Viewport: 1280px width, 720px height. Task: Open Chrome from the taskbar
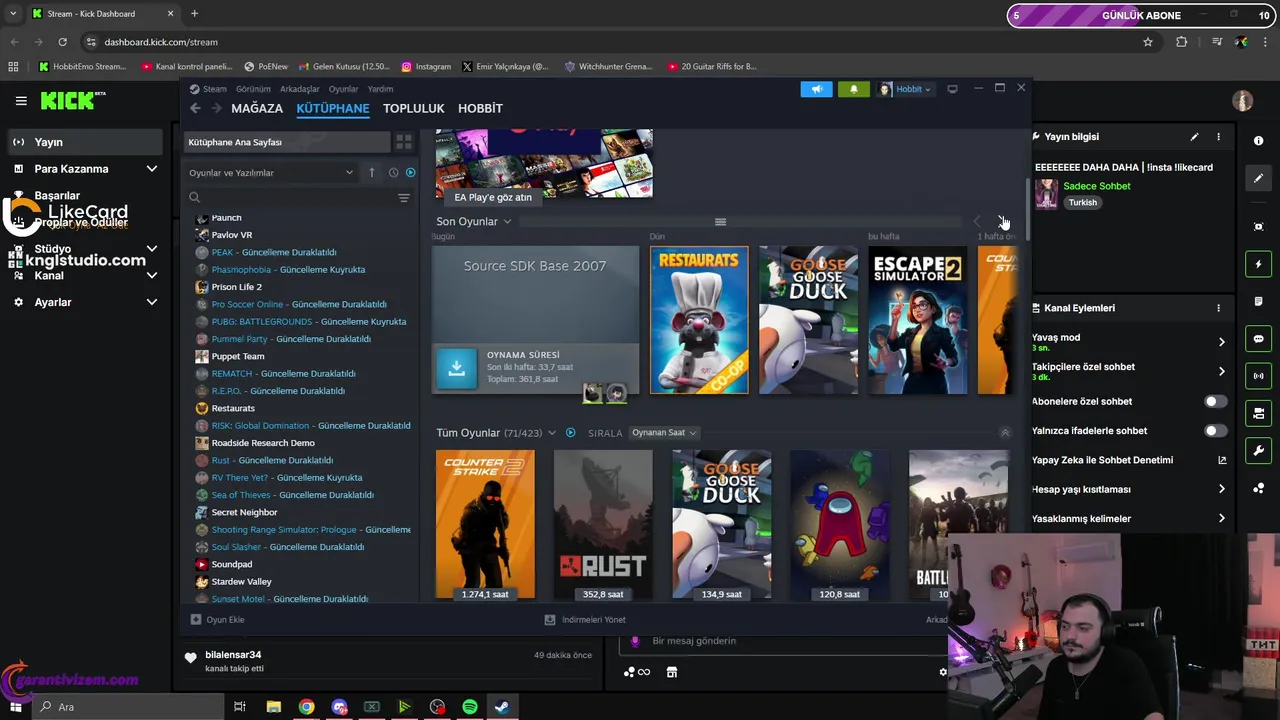(x=306, y=707)
